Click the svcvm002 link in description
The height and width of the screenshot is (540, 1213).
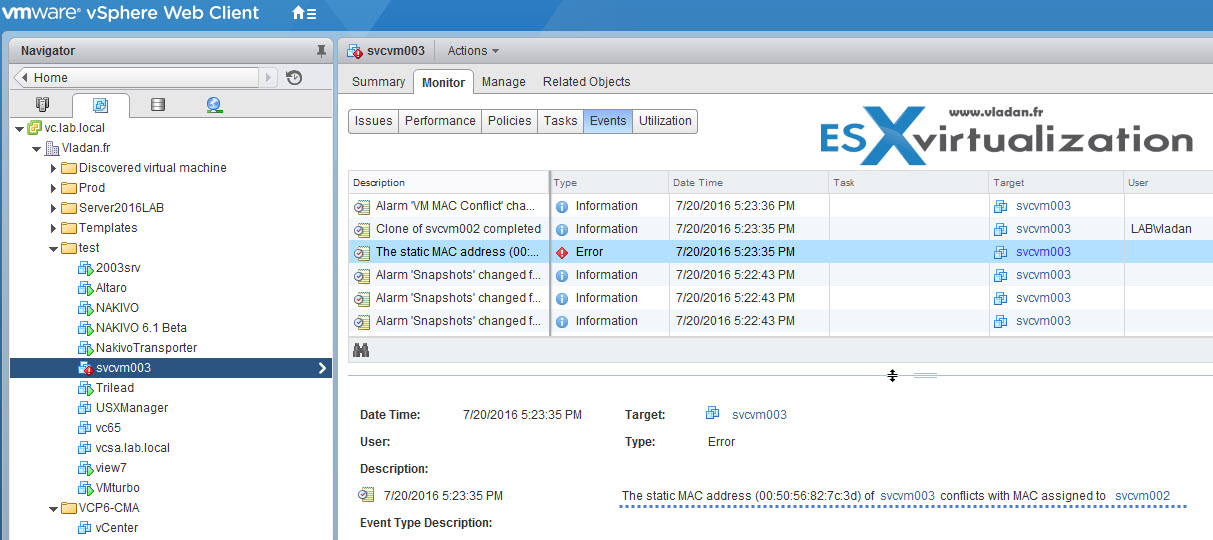coord(1142,496)
